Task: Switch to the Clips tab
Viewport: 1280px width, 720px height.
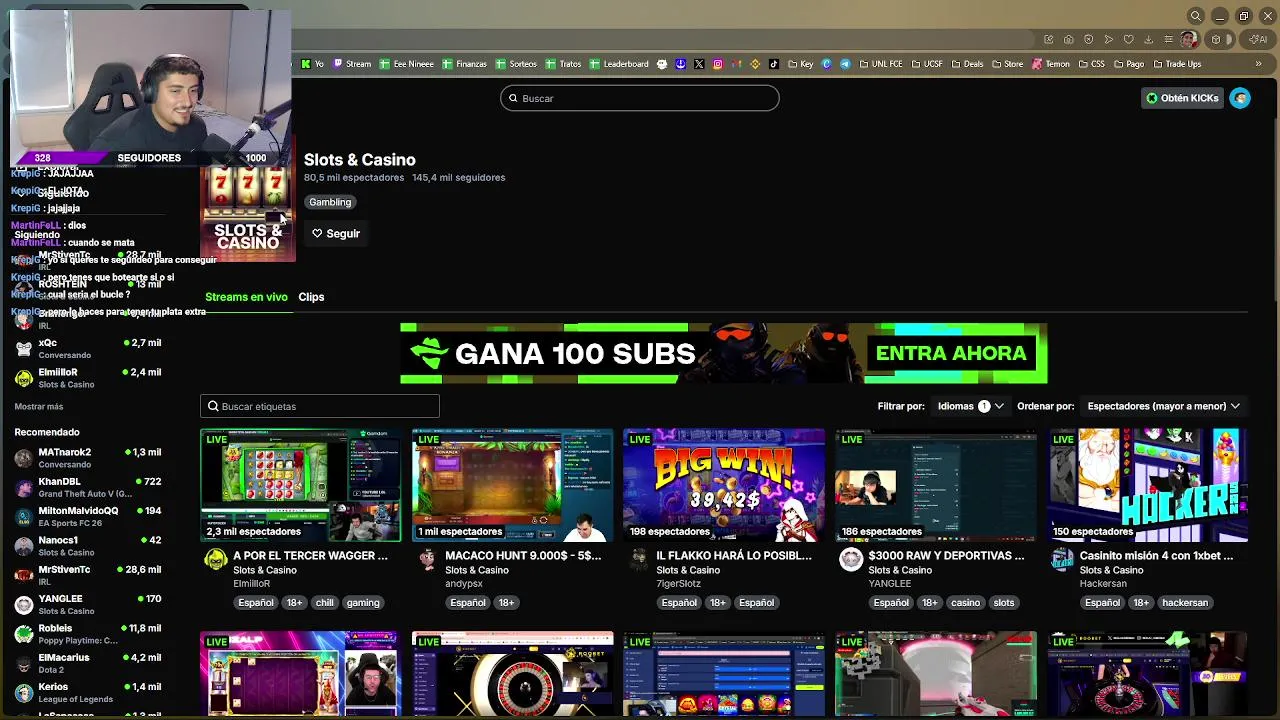Action: [311, 297]
